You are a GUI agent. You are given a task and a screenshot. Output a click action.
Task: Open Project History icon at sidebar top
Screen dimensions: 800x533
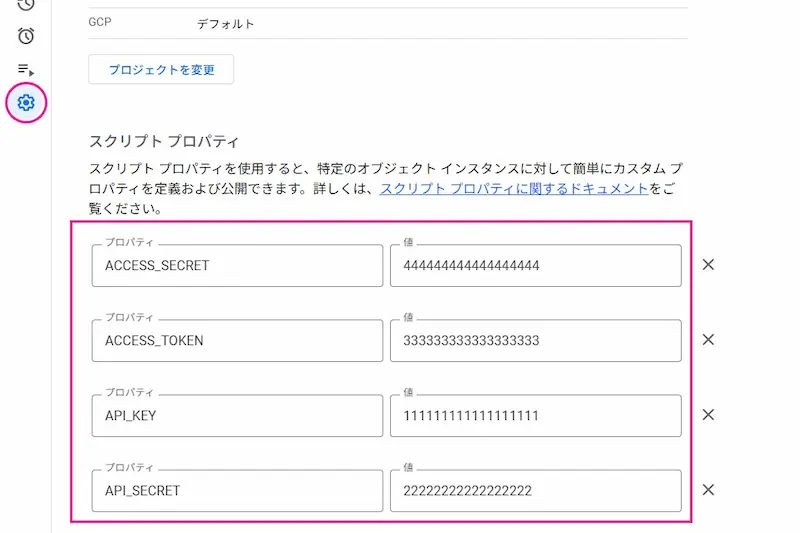coord(26,5)
